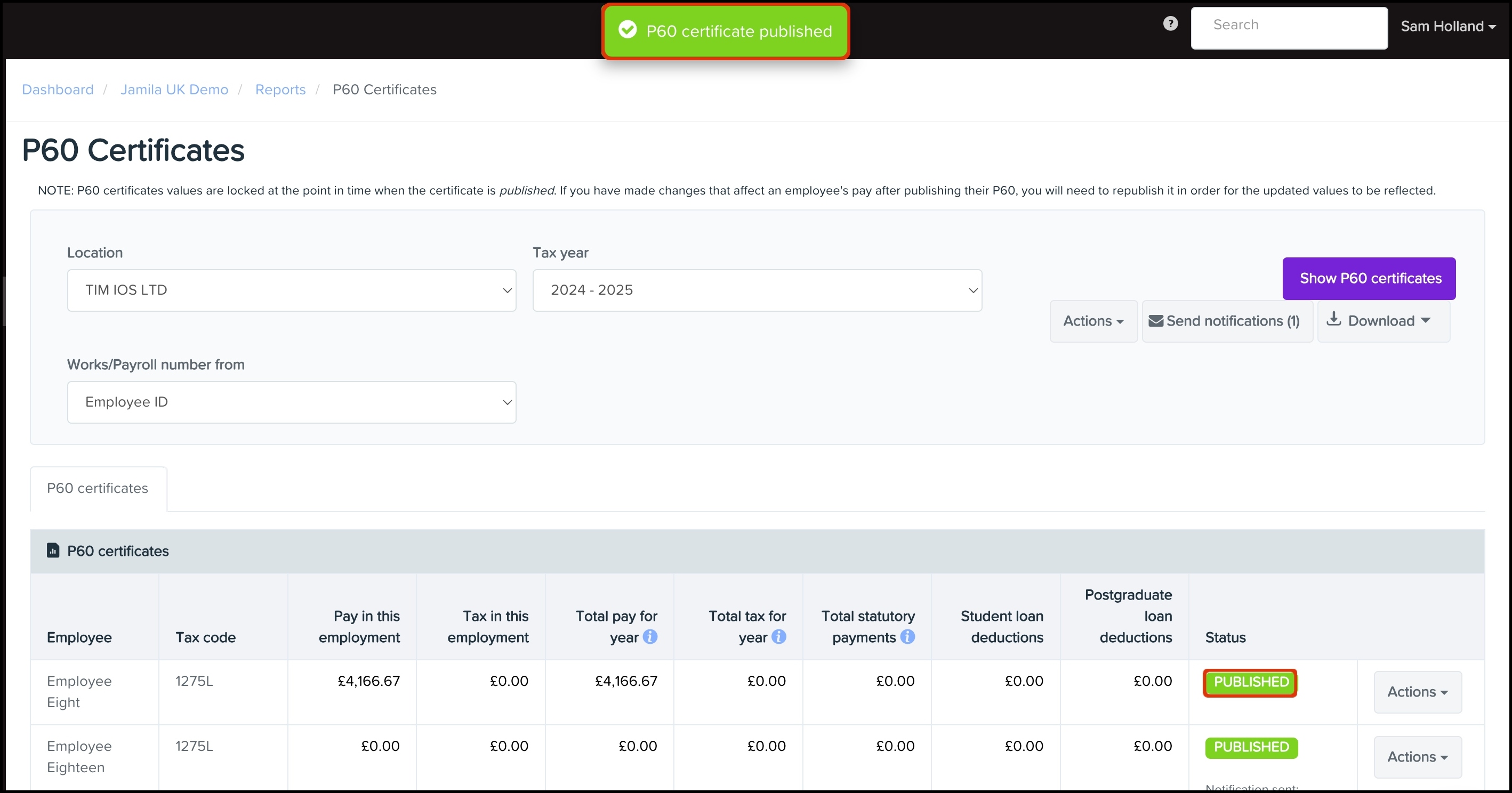Click the envelope icon in Send notifications
Screen dimensions: 1512x793
(x=1155, y=321)
